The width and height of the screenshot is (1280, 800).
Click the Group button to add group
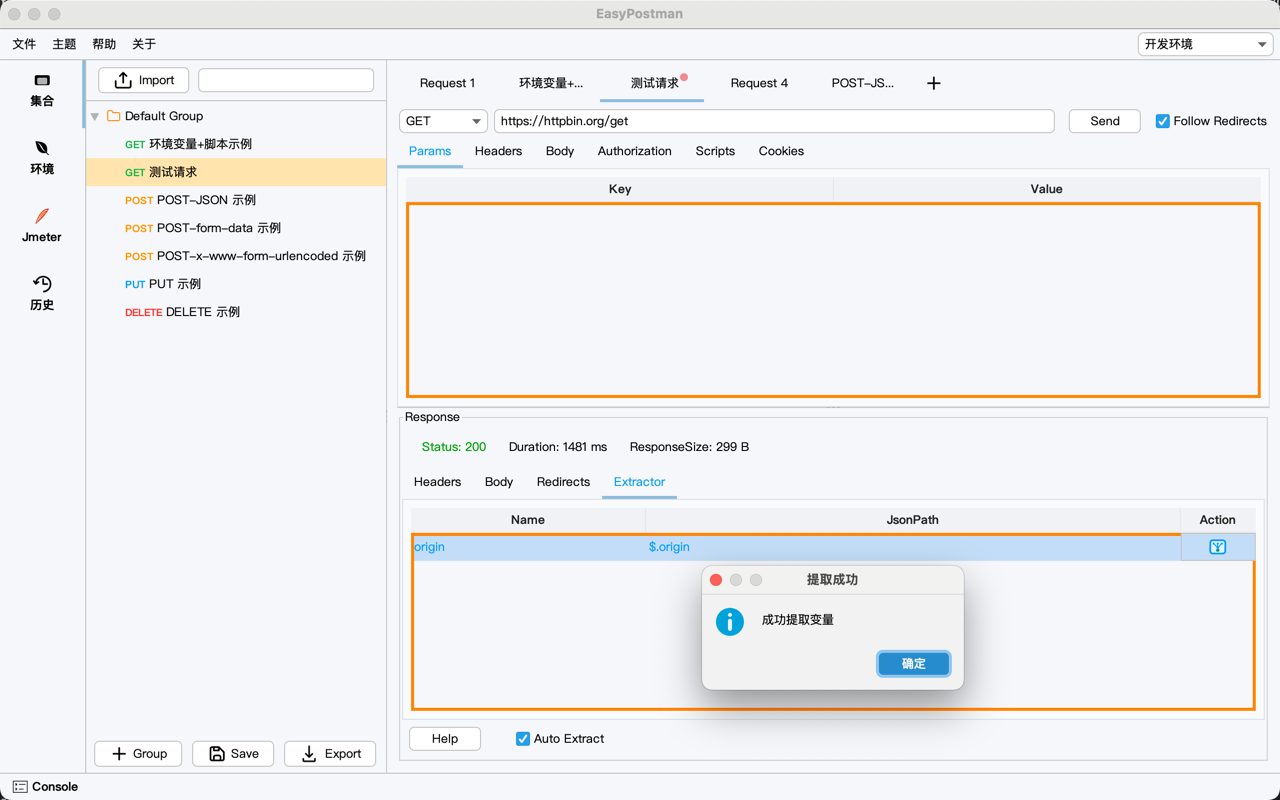point(138,754)
